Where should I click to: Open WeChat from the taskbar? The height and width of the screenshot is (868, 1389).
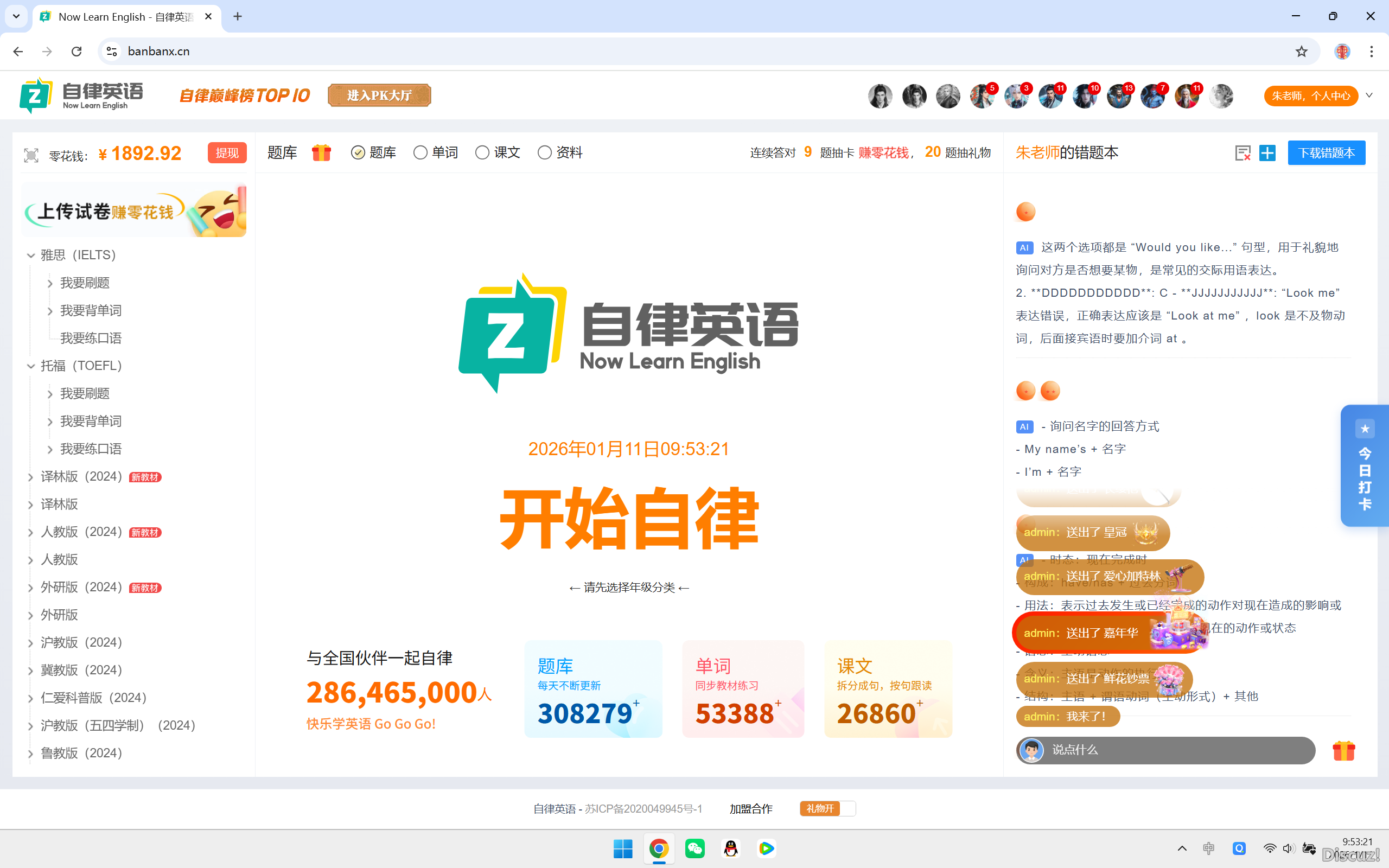click(694, 848)
